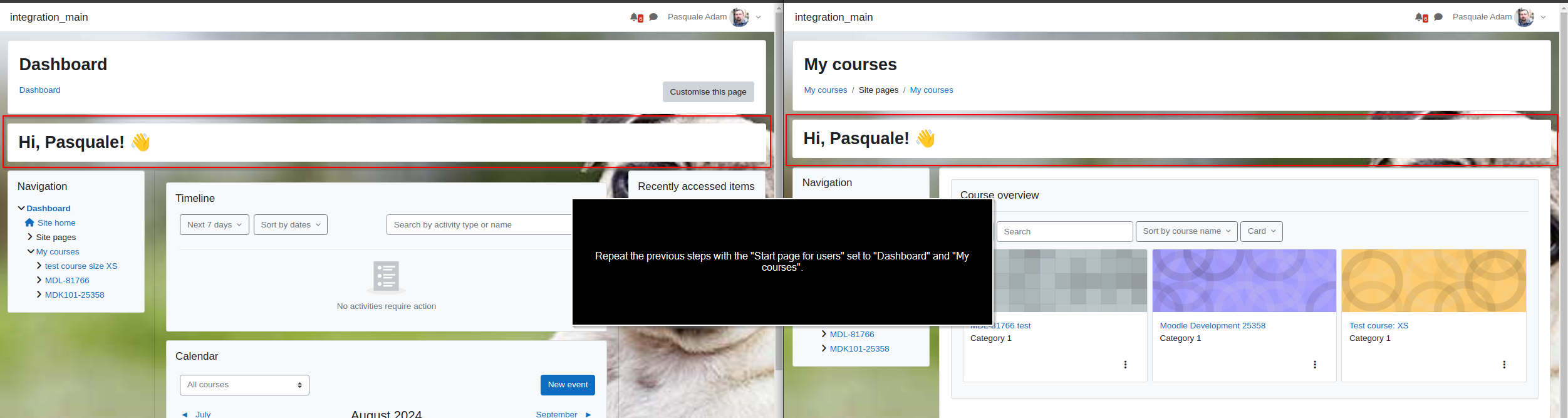Click the Course overview Search field
The width and height of the screenshot is (1568, 418).
click(1064, 231)
